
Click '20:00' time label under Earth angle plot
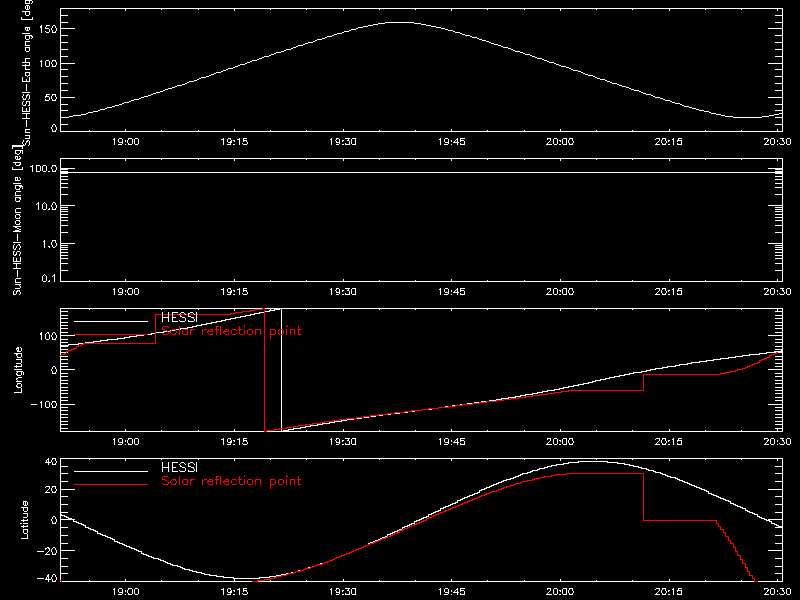(x=560, y=142)
